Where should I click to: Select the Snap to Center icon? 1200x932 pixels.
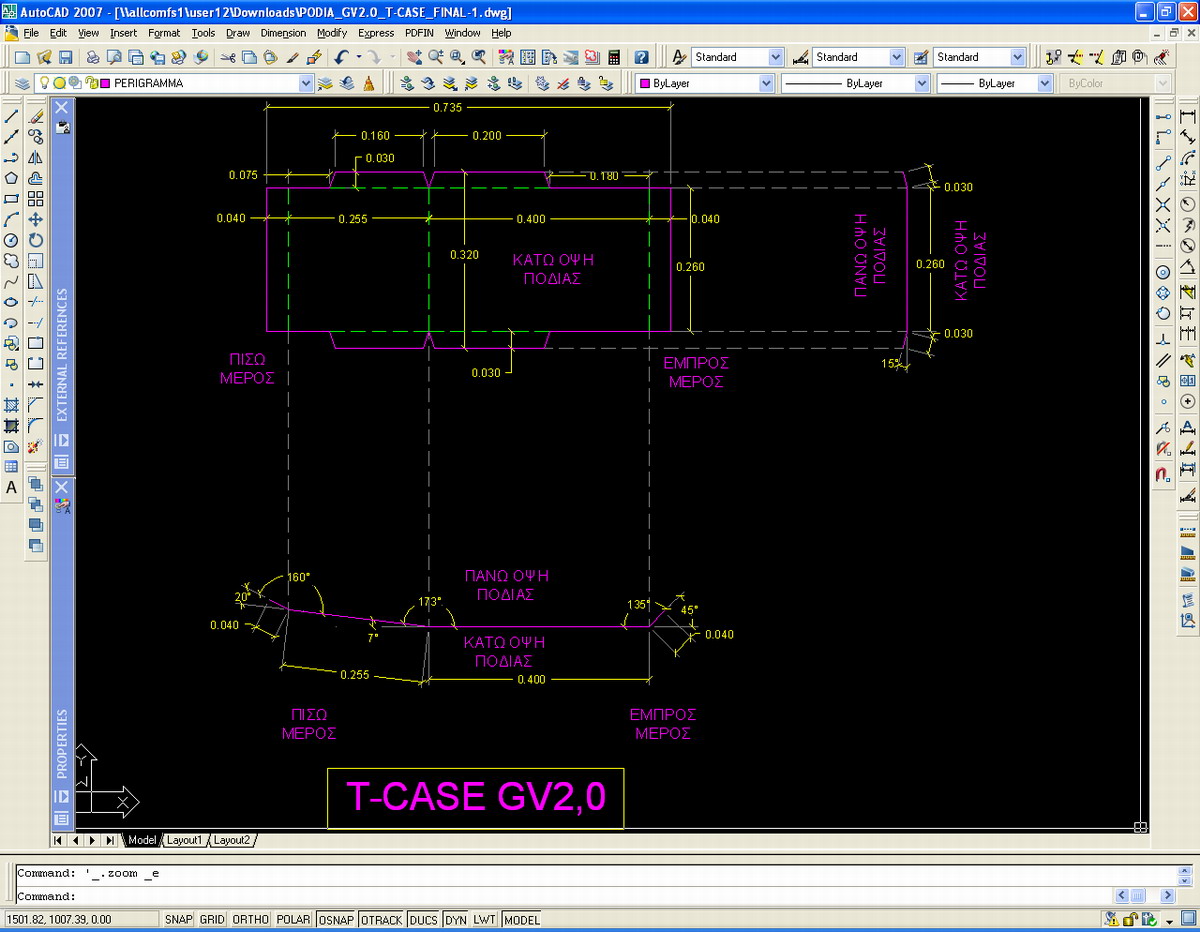(x=1163, y=272)
